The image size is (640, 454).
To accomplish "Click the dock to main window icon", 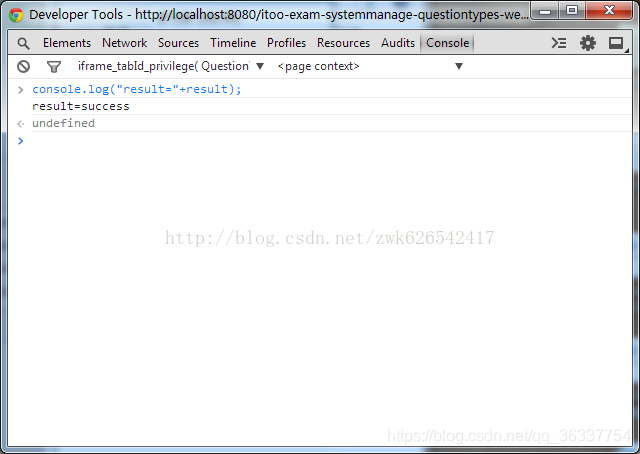I will coord(616,43).
